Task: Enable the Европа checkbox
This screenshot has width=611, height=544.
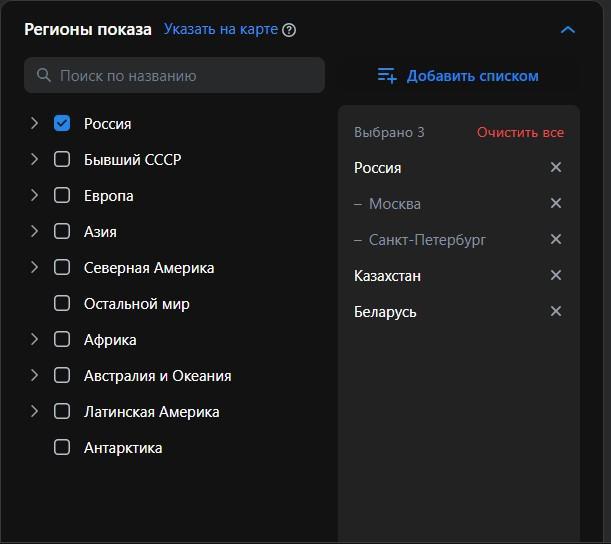Action: (x=62, y=196)
